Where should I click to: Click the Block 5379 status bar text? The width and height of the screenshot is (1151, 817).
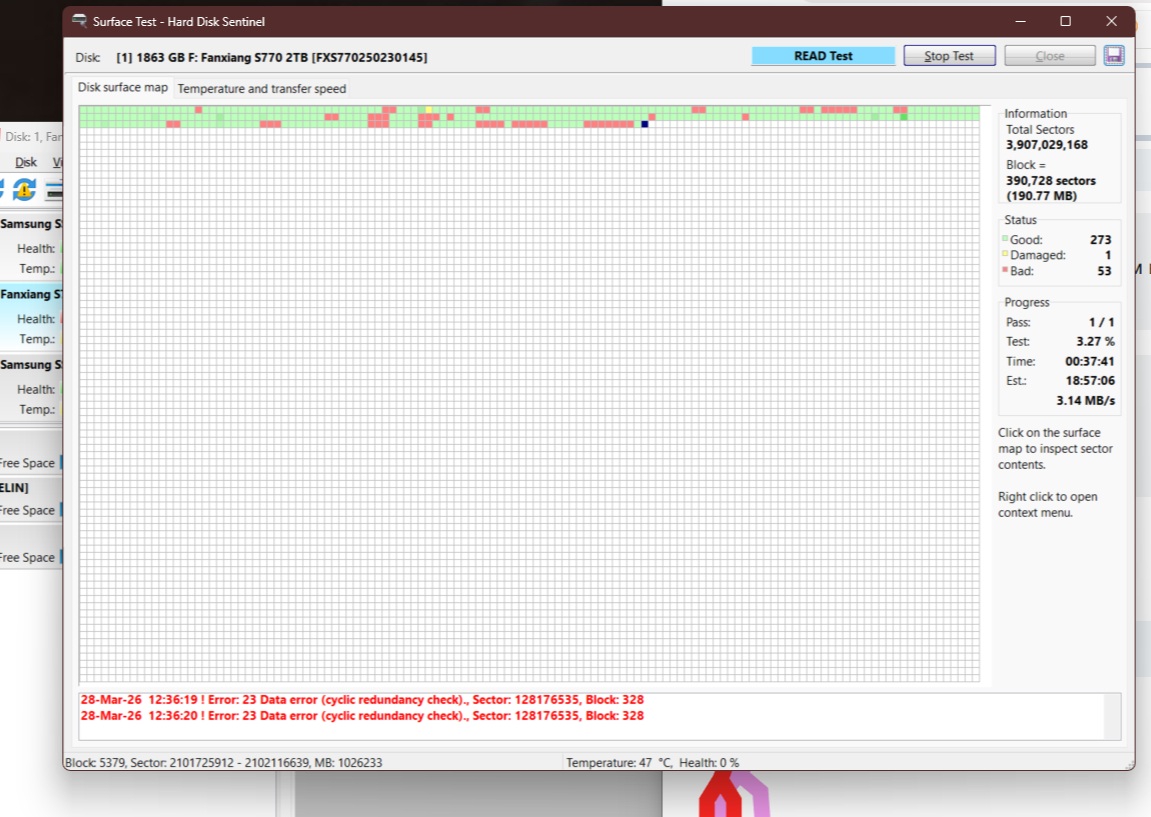tap(224, 763)
